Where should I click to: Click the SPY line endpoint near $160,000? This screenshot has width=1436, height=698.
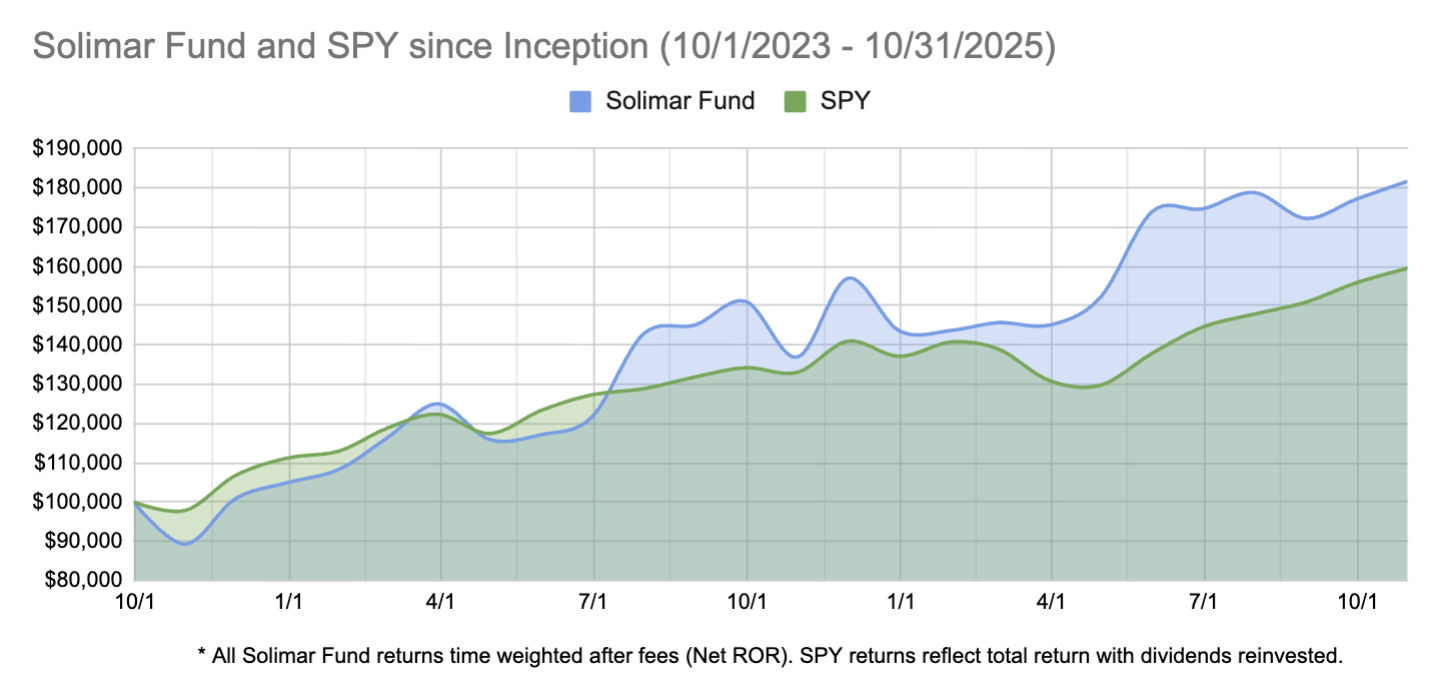(x=1406, y=268)
